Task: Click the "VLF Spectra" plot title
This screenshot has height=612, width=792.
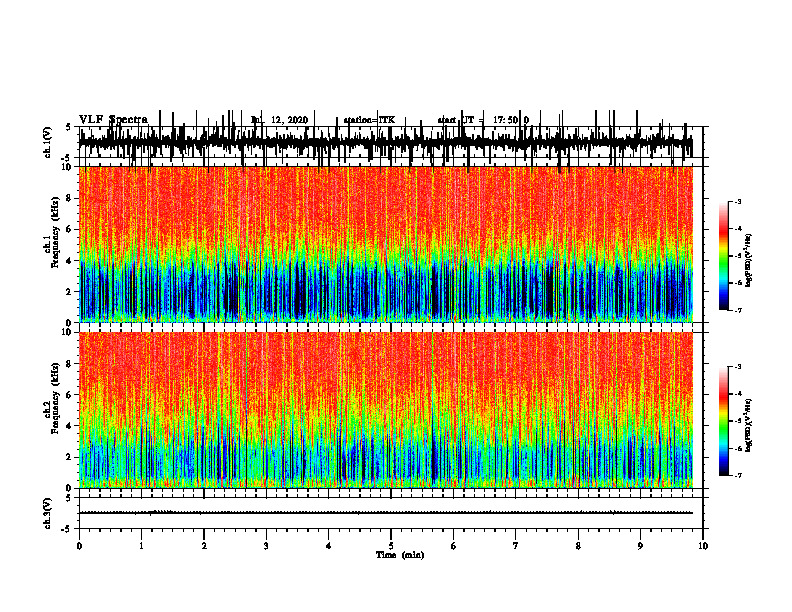Action: tap(113, 120)
